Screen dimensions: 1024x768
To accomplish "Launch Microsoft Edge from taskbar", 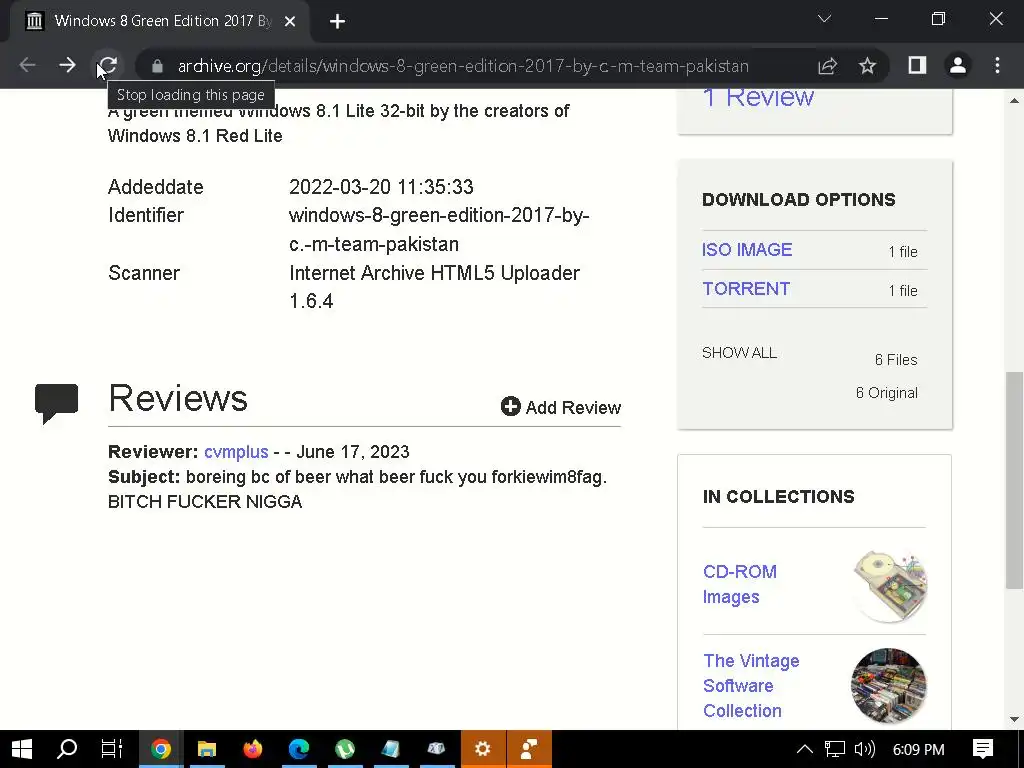I will click(299, 749).
